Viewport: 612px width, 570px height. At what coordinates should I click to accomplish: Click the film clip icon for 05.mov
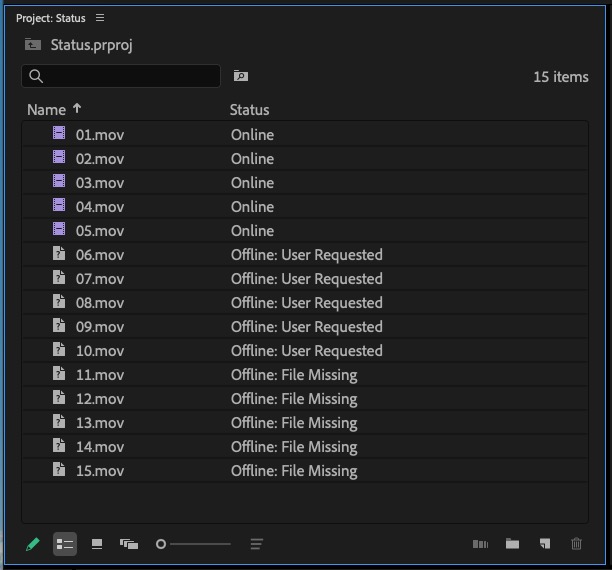(59, 229)
